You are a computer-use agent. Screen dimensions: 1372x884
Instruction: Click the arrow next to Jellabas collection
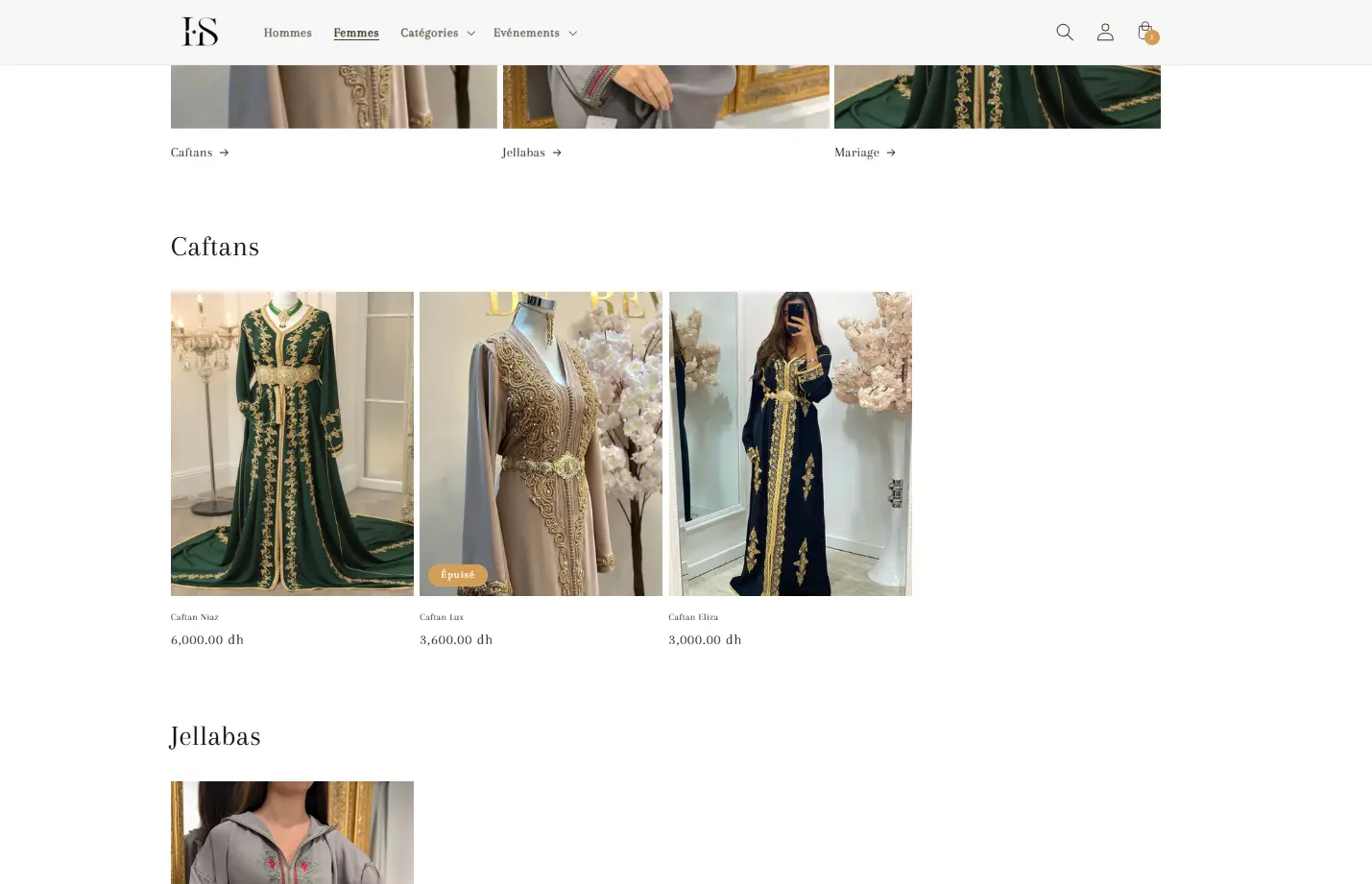click(557, 153)
